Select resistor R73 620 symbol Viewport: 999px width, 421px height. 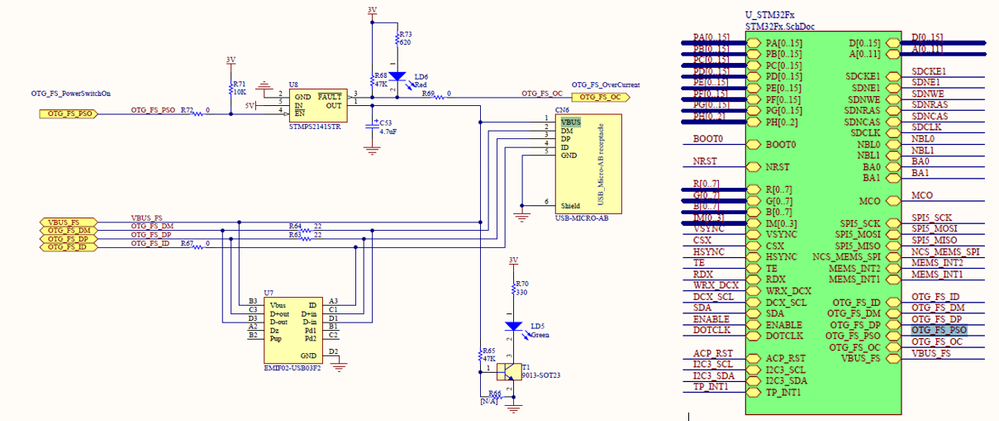click(397, 40)
